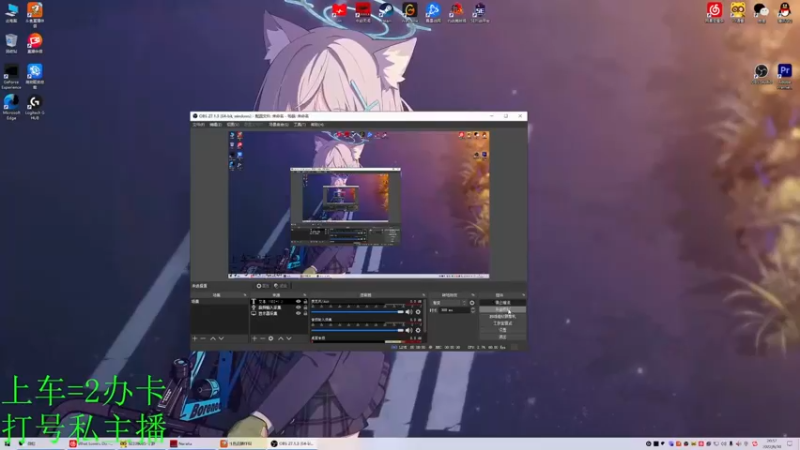Select the text source row in Sources
Viewport: 800px width, 450px height.
[279, 302]
